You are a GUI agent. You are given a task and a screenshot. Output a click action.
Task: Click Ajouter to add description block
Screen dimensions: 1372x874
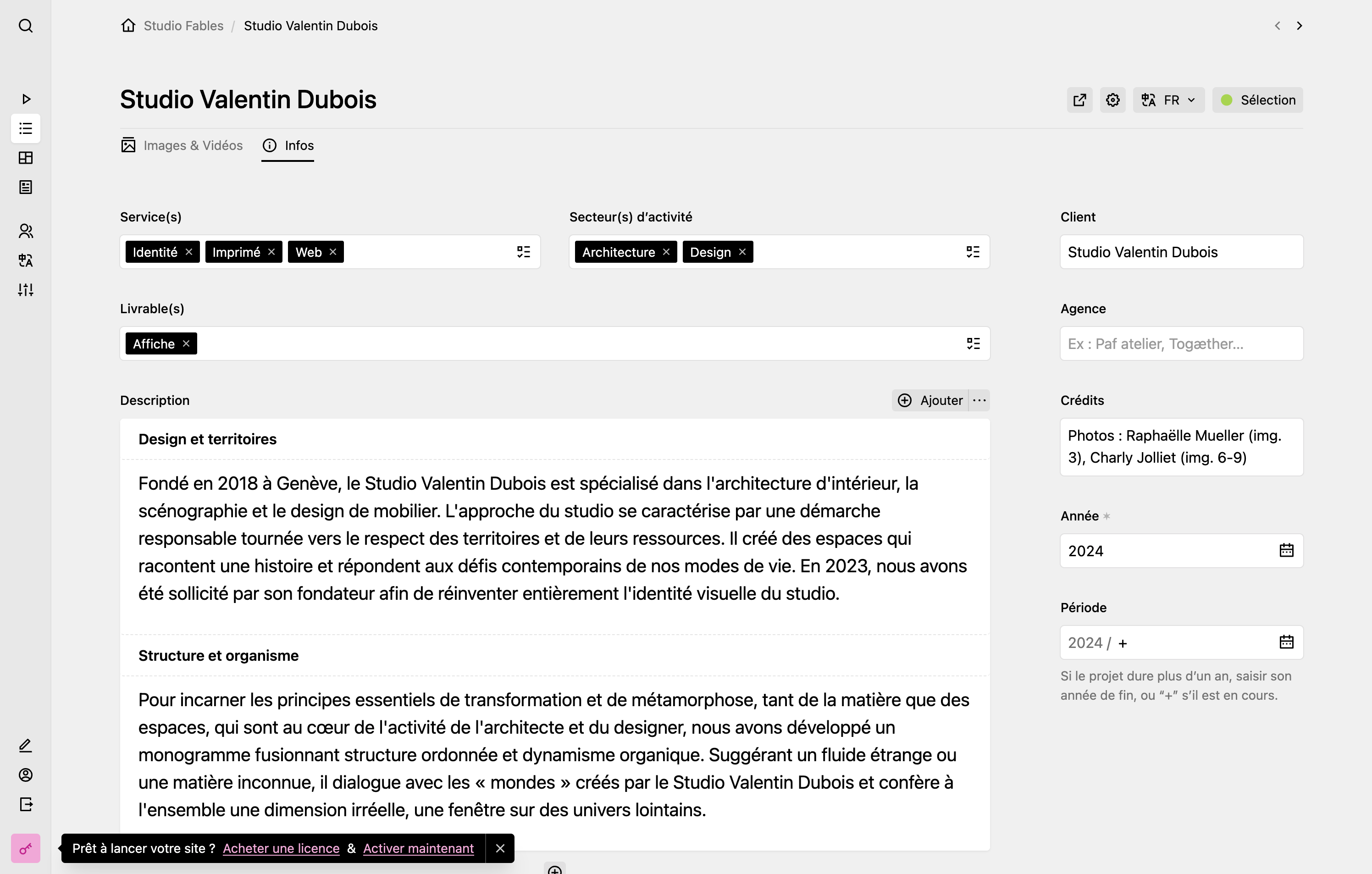tap(930, 400)
